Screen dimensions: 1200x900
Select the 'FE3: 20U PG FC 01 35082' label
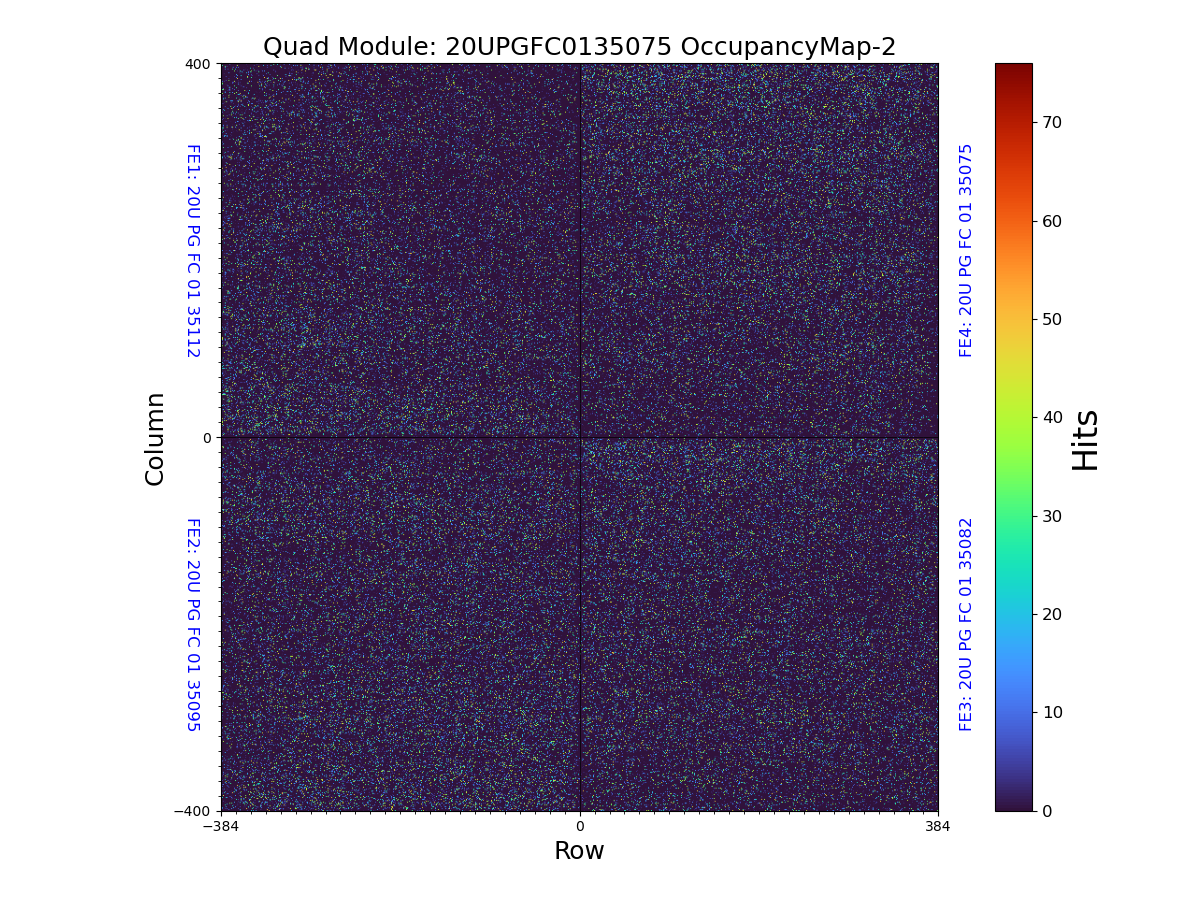pyautogui.click(x=966, y=624)
